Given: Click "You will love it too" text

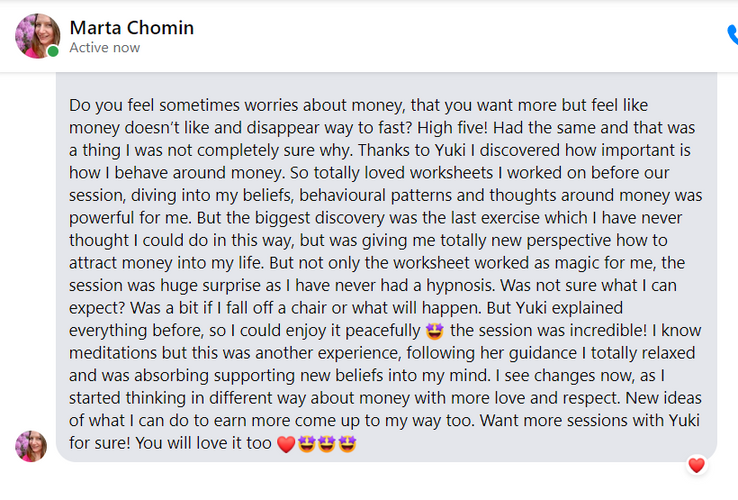Looking at the screenshot, I should [203, 443].
